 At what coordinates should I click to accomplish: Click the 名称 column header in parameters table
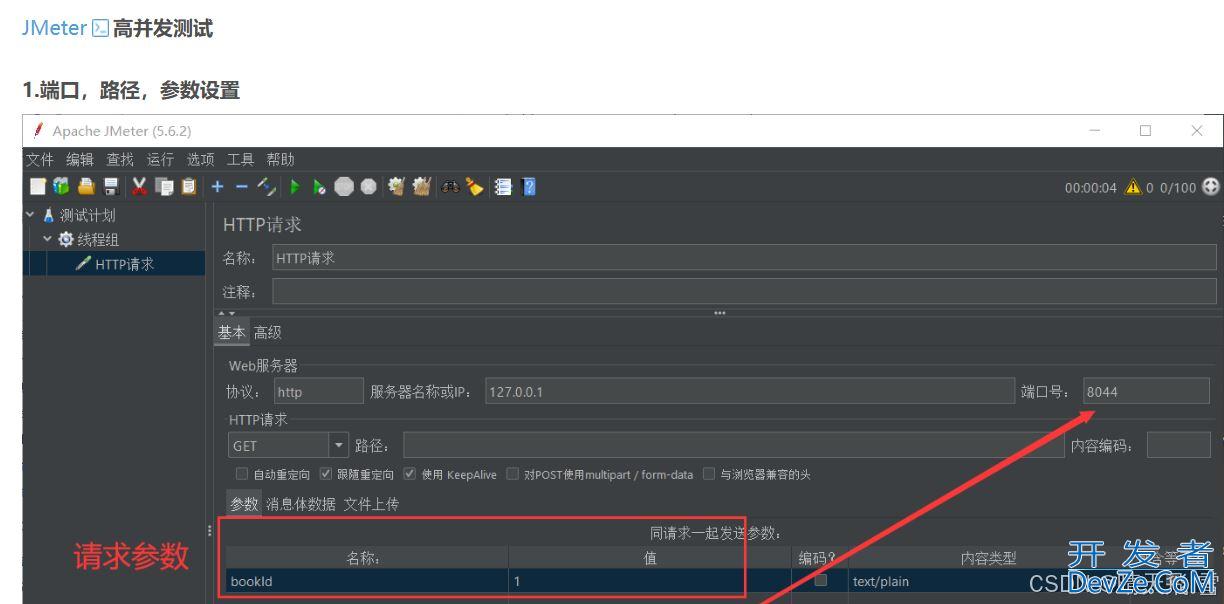pos(367,559)
